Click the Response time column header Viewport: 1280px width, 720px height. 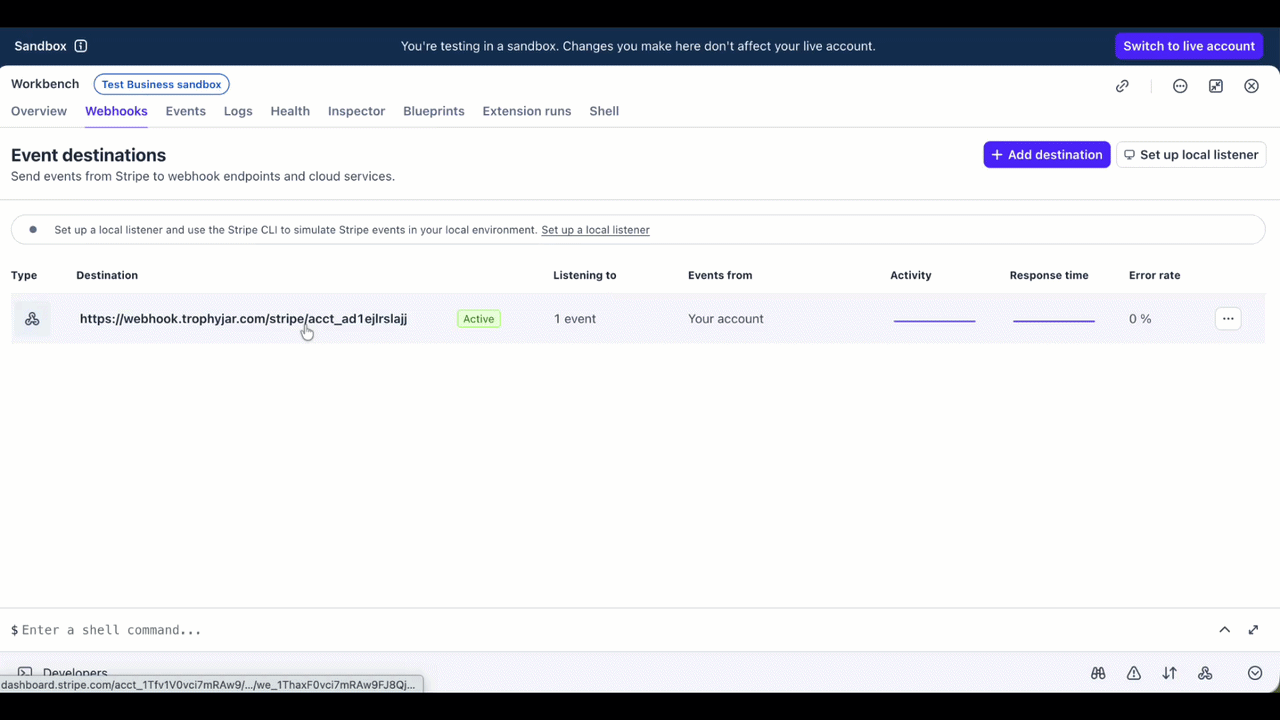(1049, 275)
